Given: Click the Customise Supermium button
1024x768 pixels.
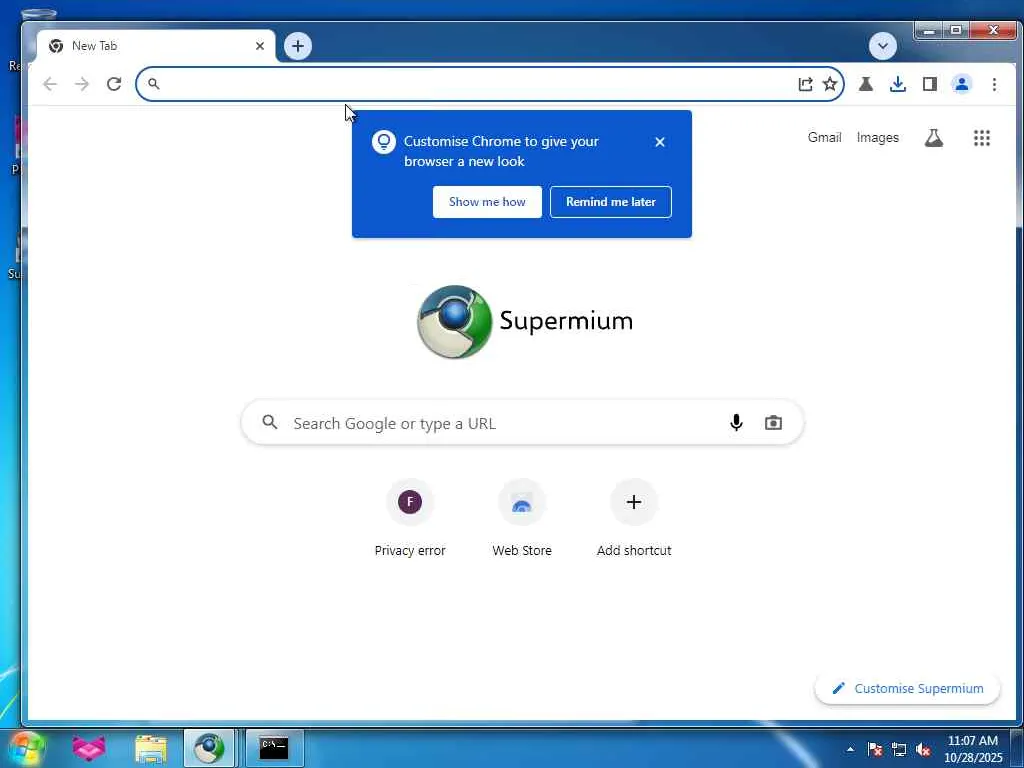Looking at the screenshot, I should click(x=908, y=688).
